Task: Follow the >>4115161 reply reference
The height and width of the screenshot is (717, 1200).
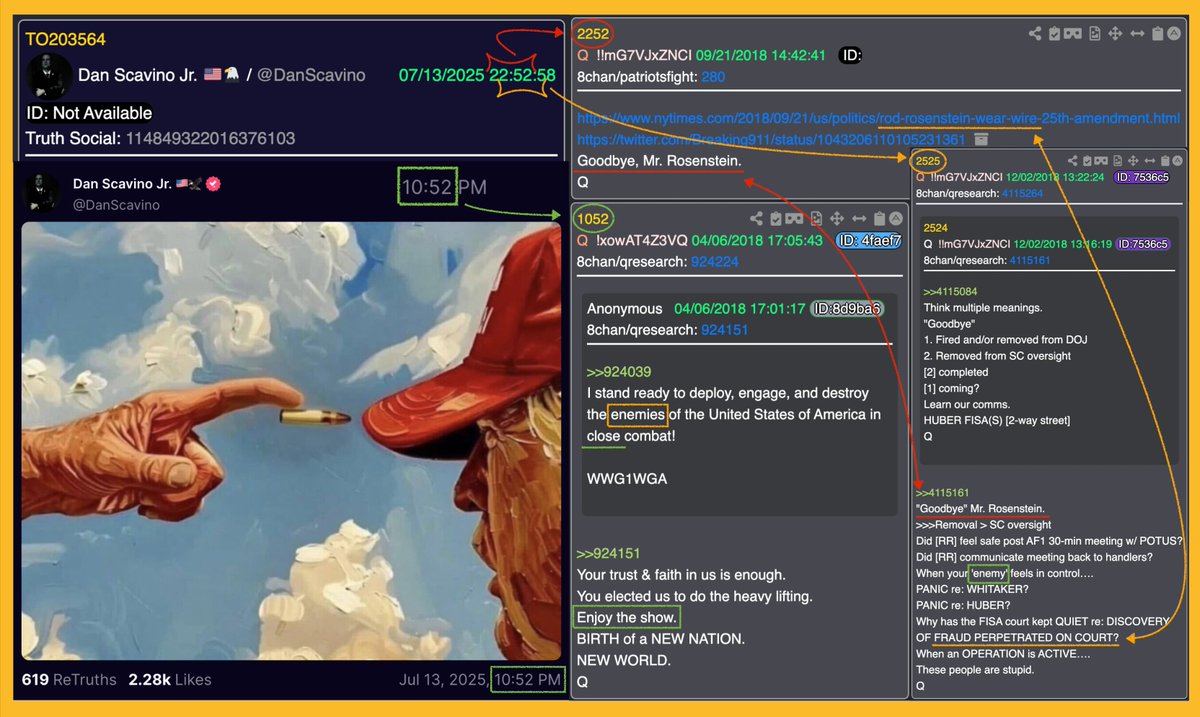Action: pyautogui.click(x=944, y=492)
